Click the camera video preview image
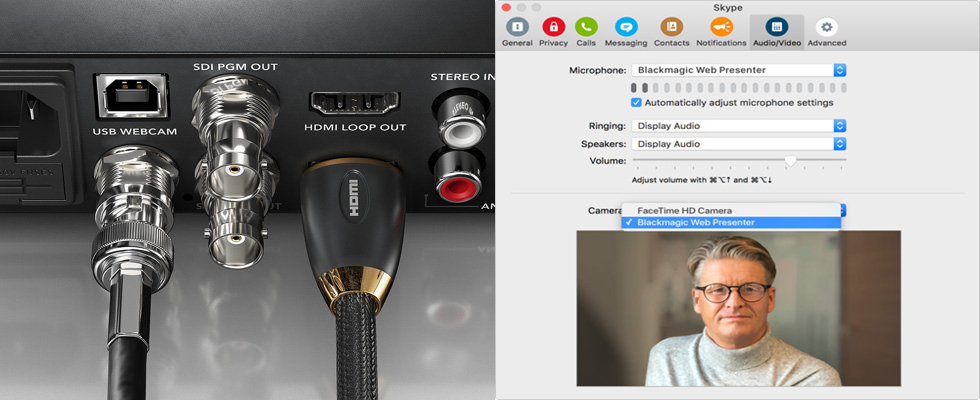This screenshot has height=400, width=980. coord(738,308)
